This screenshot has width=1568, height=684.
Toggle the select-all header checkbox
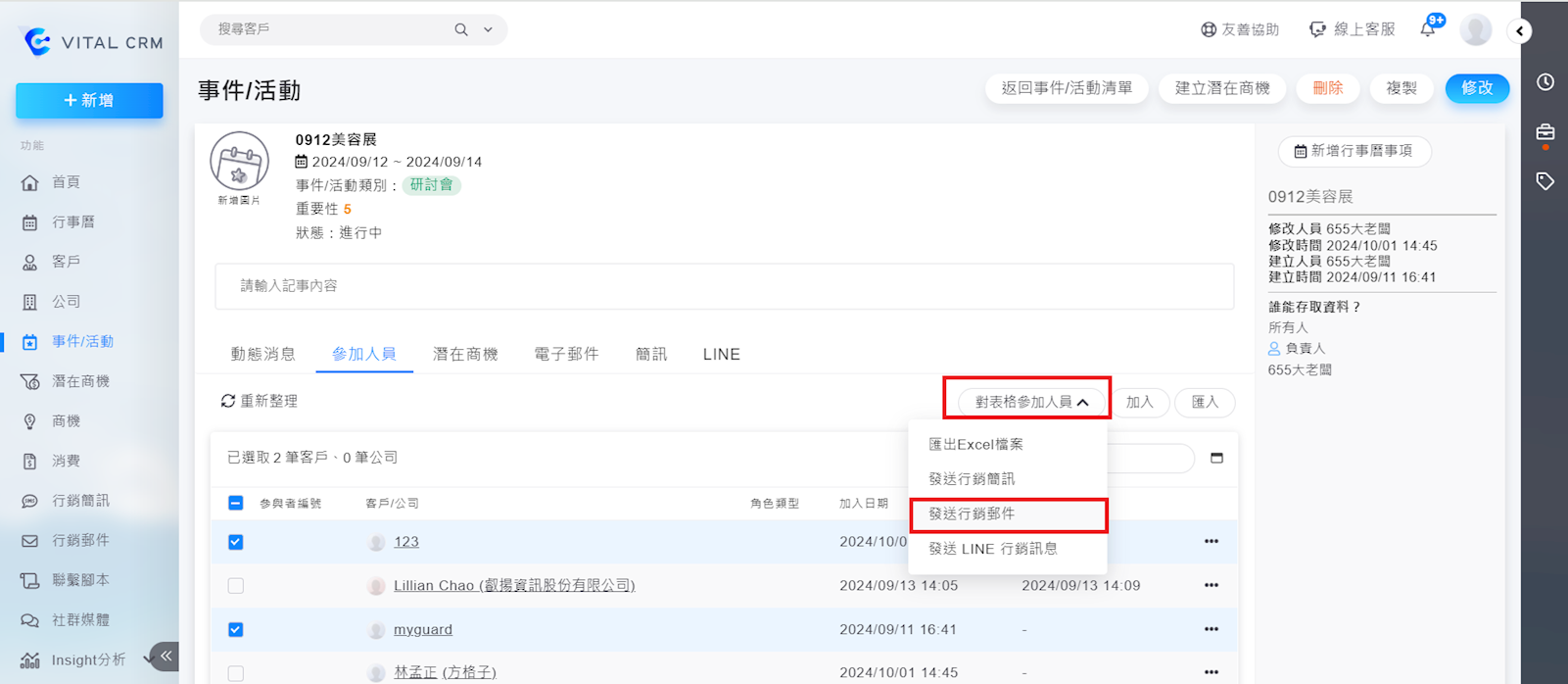pos(236,503)
